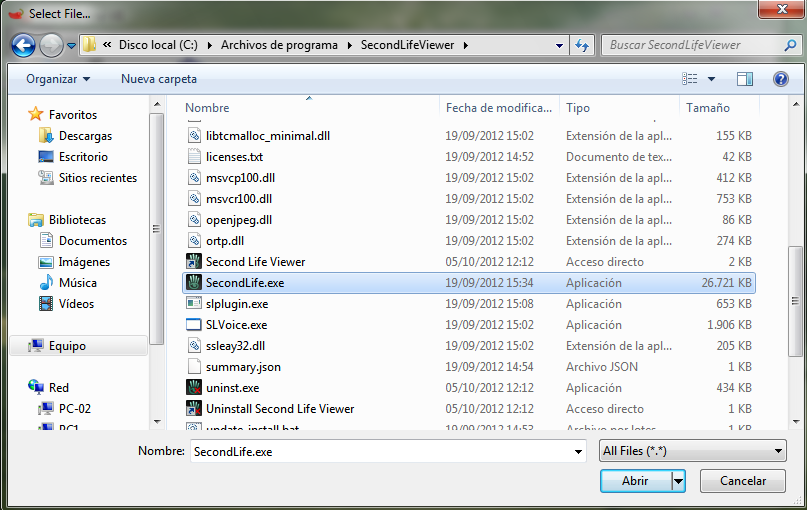Open address bar history dropdown
Image resolution: width=807 pixels, height=510 pixels.
[x=559, y=46]
